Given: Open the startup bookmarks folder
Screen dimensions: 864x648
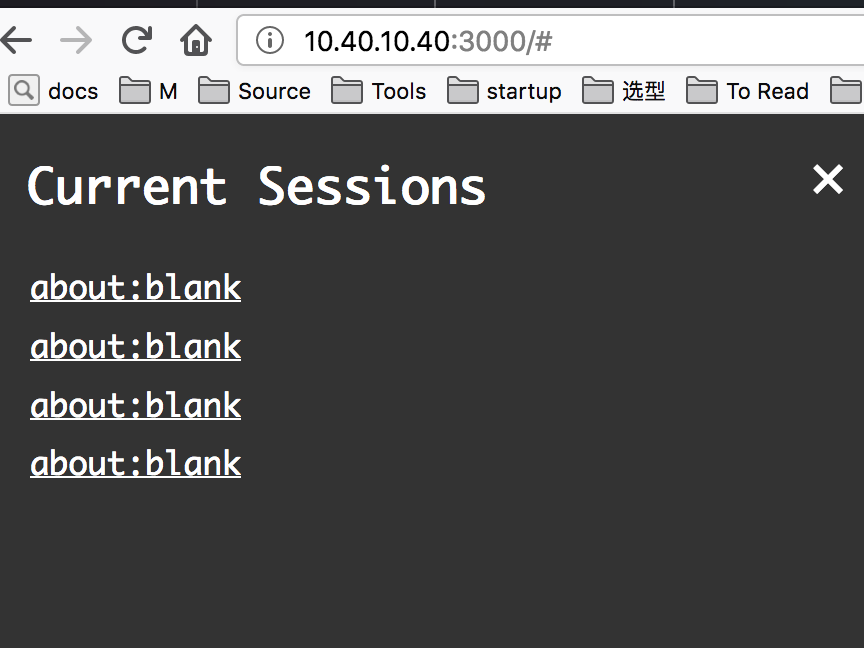Looking at the screenshot, I should 504,91.
